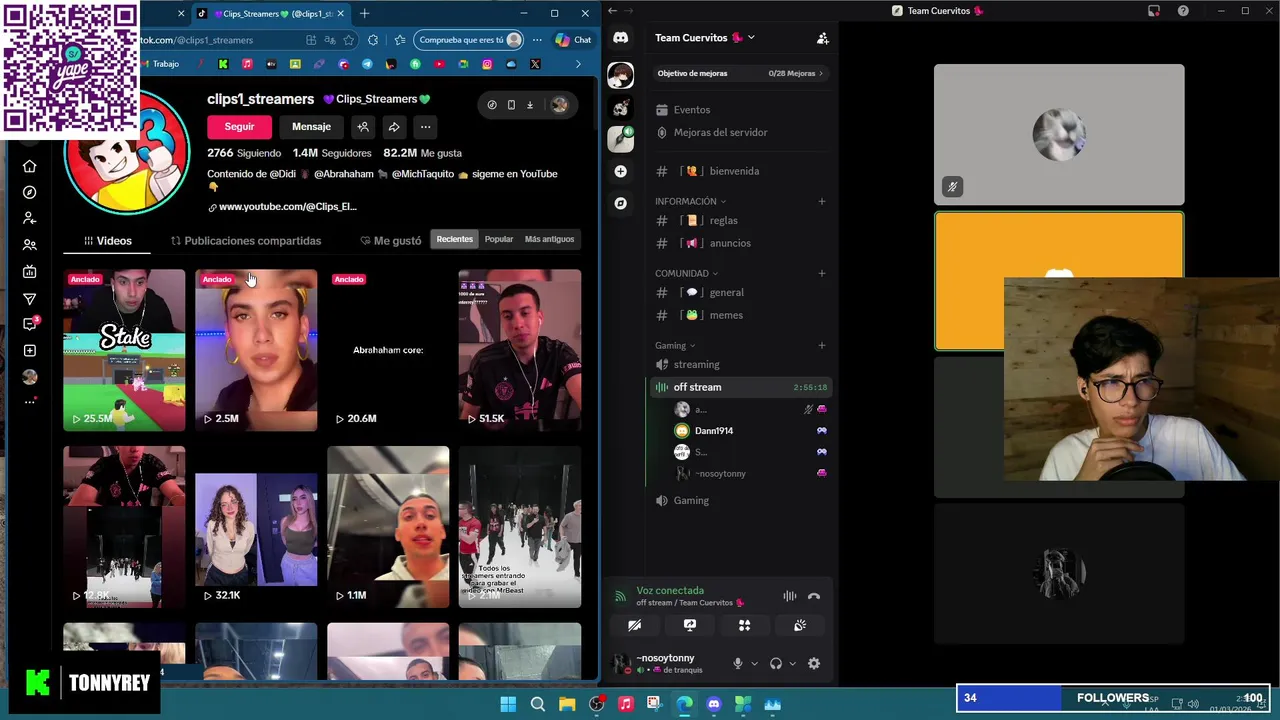Open TikTok activity inbox with notification badge
1280x720 pixels.
coord(30,324)
